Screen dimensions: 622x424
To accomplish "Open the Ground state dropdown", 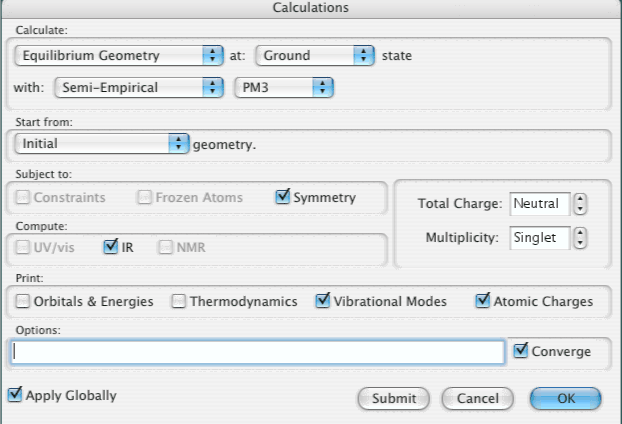I will tap(315, 56).
